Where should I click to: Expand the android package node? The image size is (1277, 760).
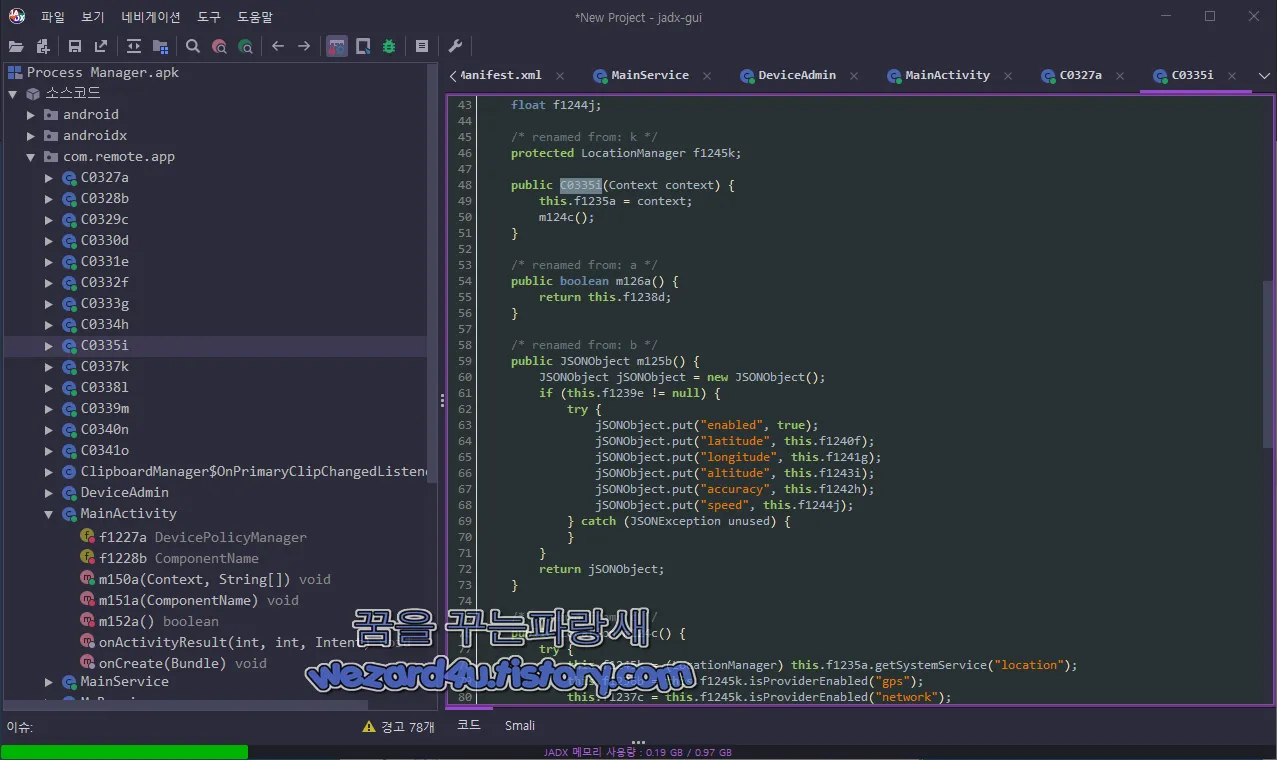(x=31, y=115)
